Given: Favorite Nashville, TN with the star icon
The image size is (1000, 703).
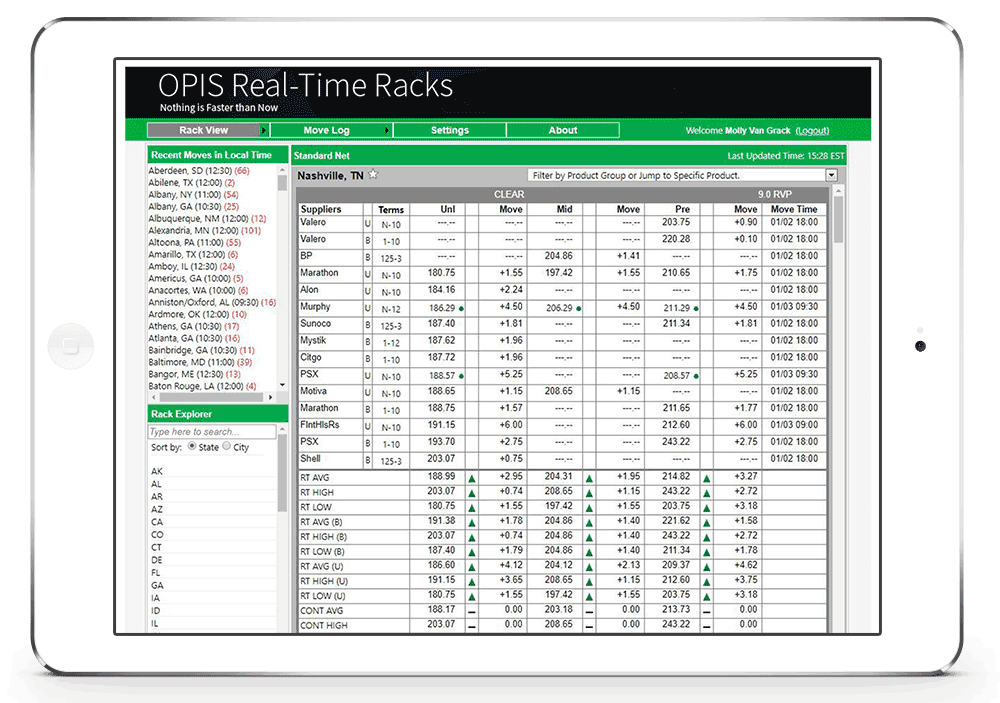Looking at the screenshot, I should [x=374, y=174].
